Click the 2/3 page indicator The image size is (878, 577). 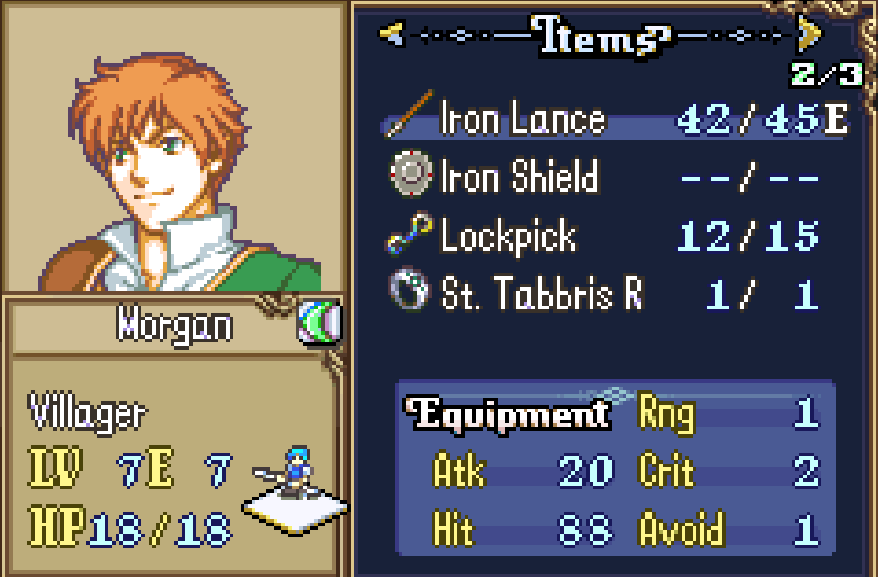(826, 75)
